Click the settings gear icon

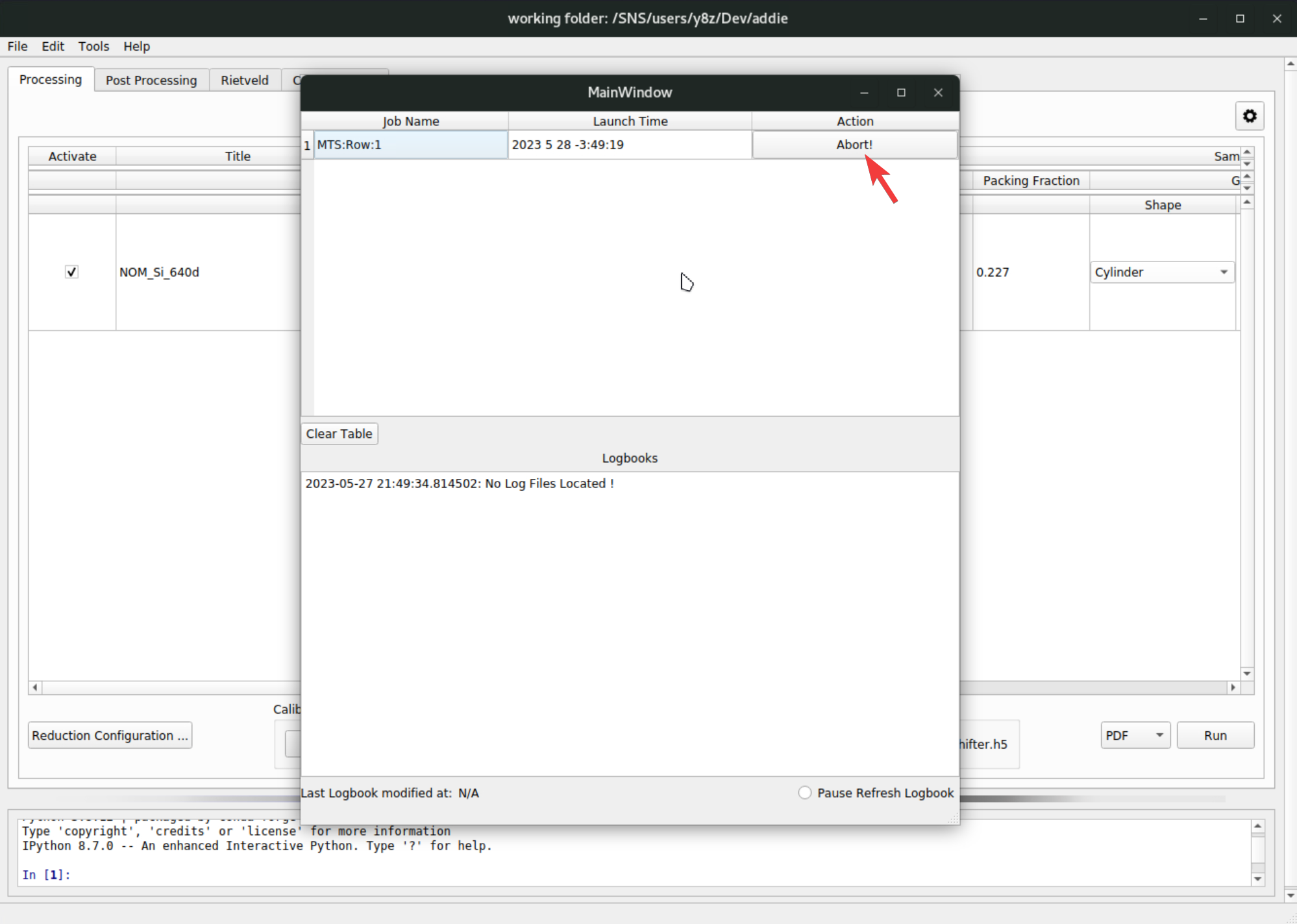tap(1249, 116)
